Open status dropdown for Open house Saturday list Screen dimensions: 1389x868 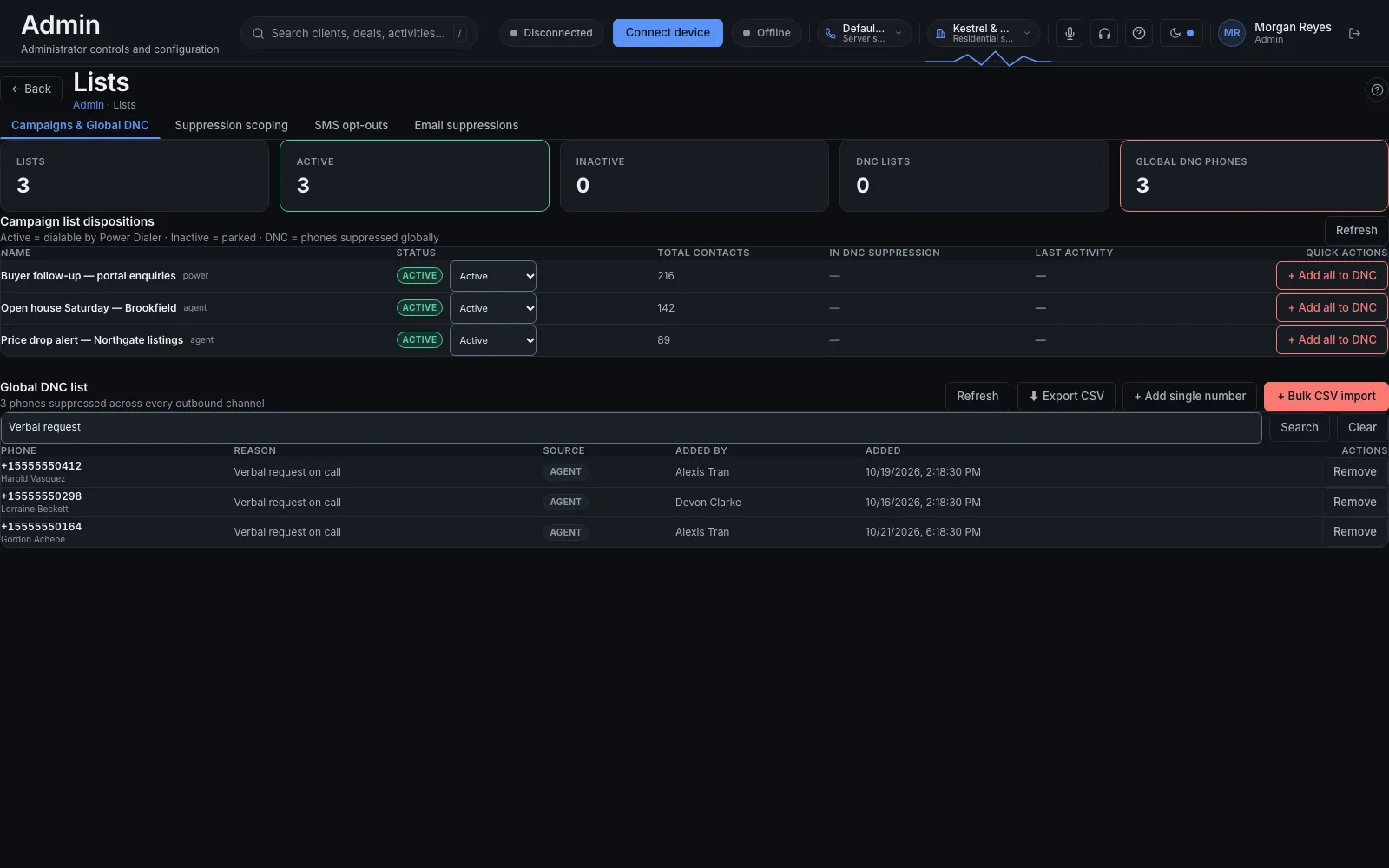492,308
